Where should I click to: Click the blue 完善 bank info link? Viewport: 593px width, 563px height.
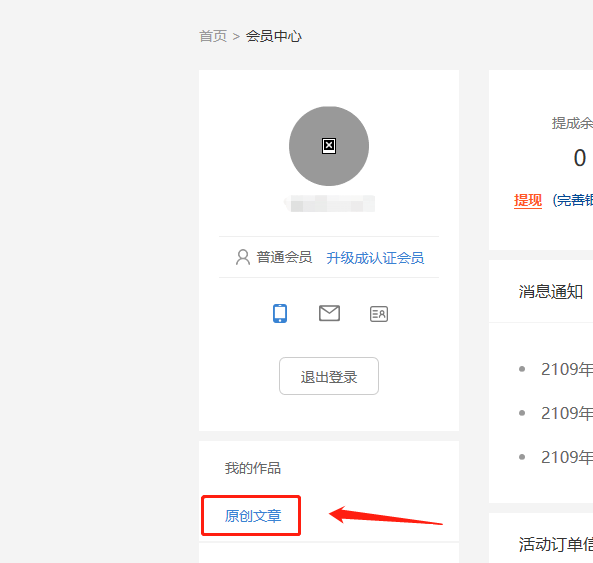[x=572, y=200]
